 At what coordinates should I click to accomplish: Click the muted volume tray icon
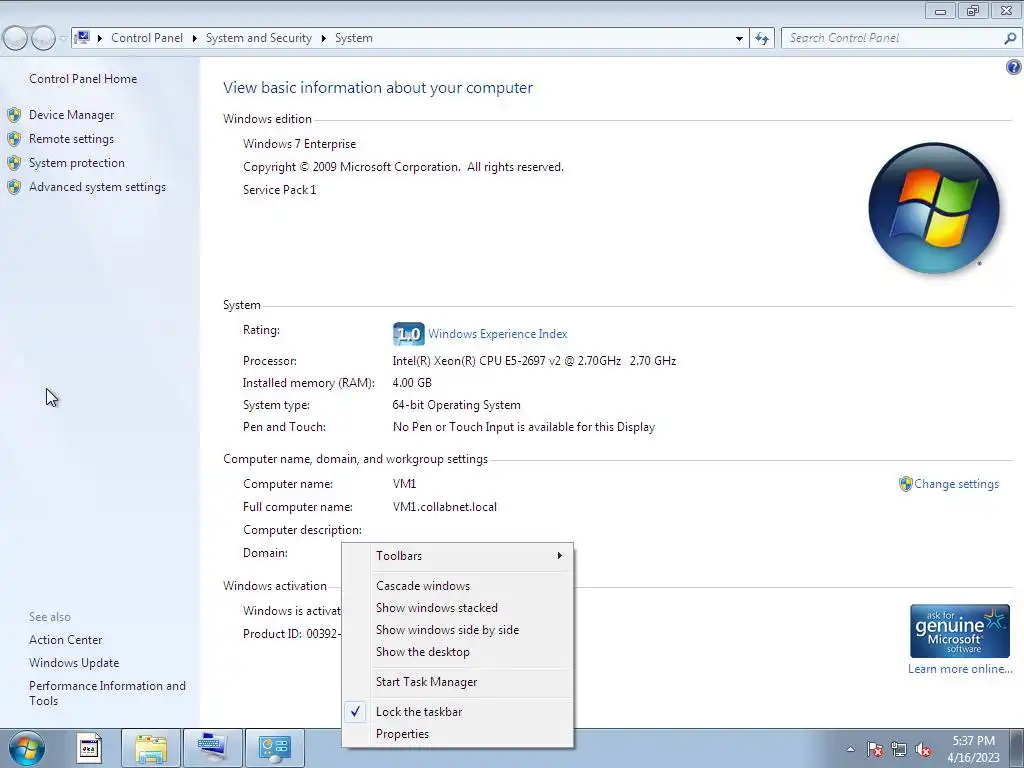pos(923,750)
